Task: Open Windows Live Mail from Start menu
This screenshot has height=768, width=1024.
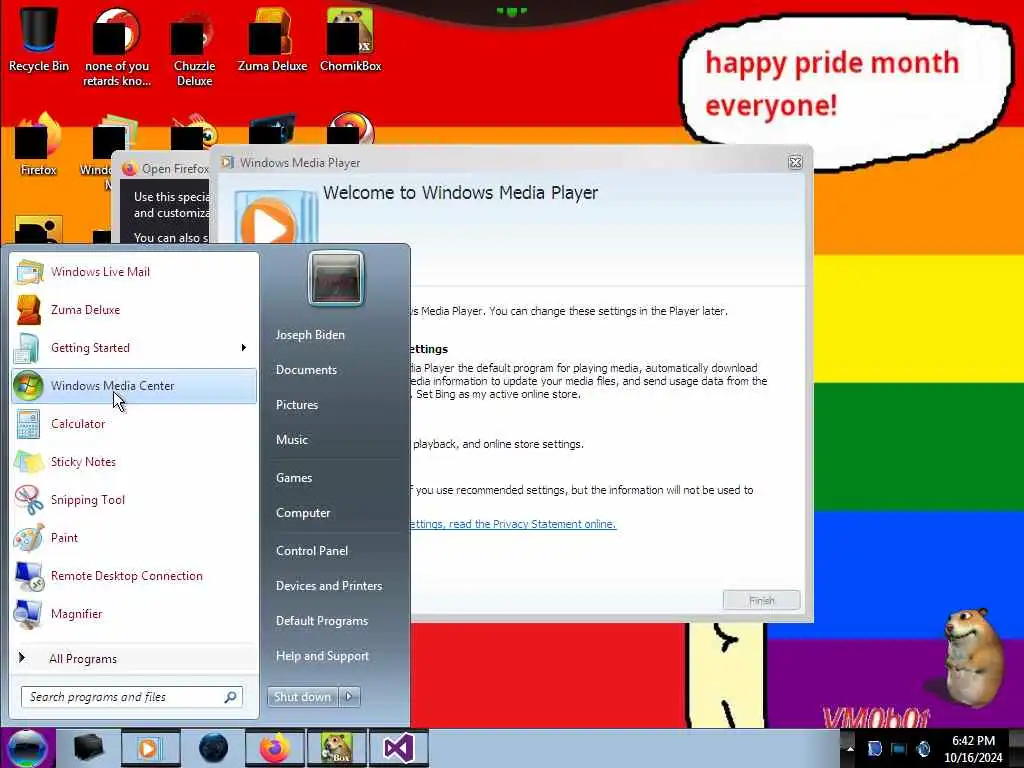Action: point(134,272)
